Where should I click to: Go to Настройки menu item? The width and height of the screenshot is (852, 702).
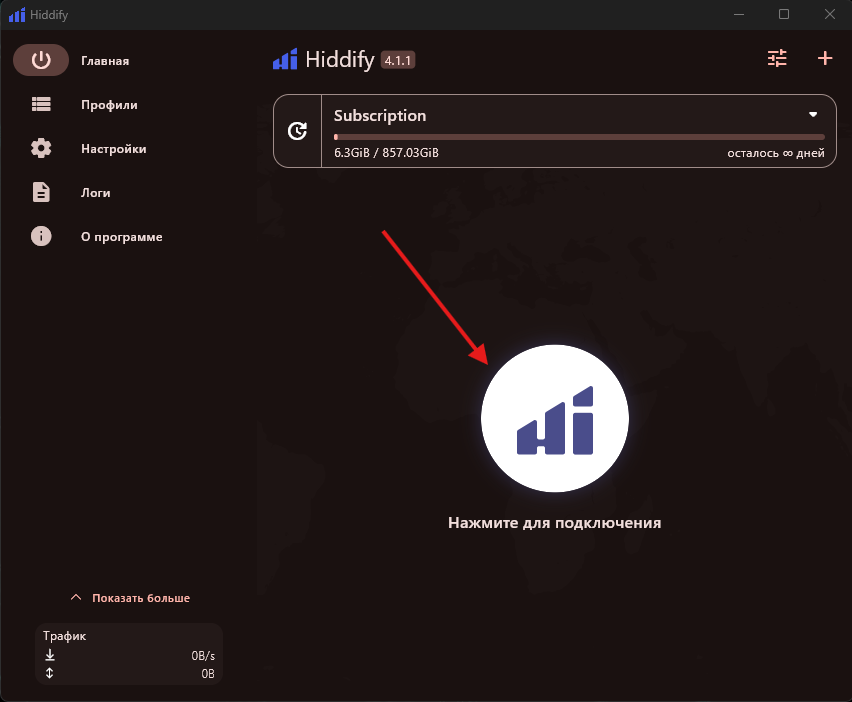tap(114, 149)
